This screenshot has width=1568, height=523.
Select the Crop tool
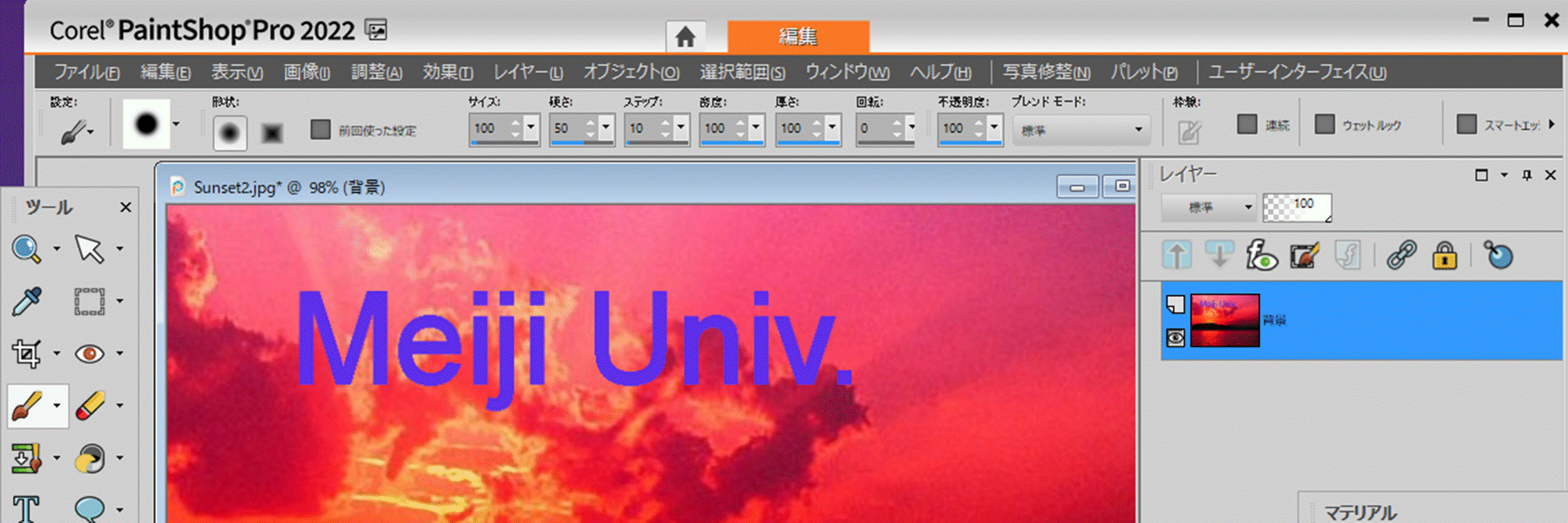27,353
